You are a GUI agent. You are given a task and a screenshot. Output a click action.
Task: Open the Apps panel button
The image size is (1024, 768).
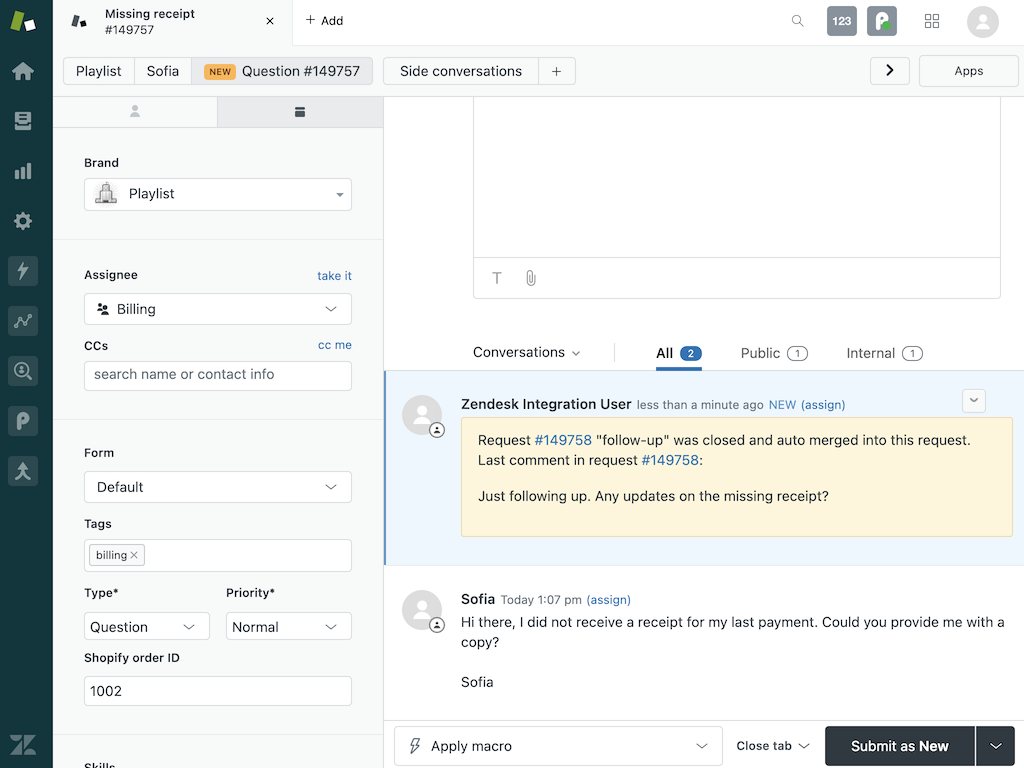click(x=968, y=71)
